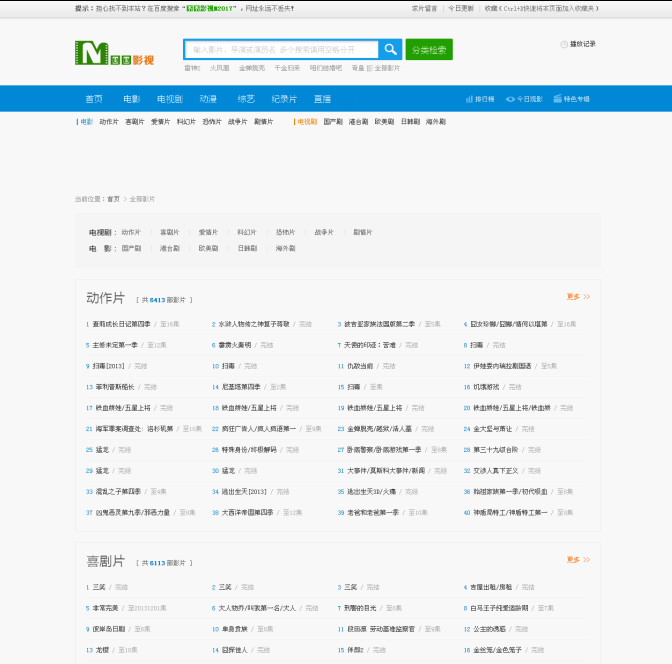This screenshot has width=672, height=664.
Task: Select 恐怖片 in the sub-navigation row
Action: pyautogui.click(x=212, y=122)
